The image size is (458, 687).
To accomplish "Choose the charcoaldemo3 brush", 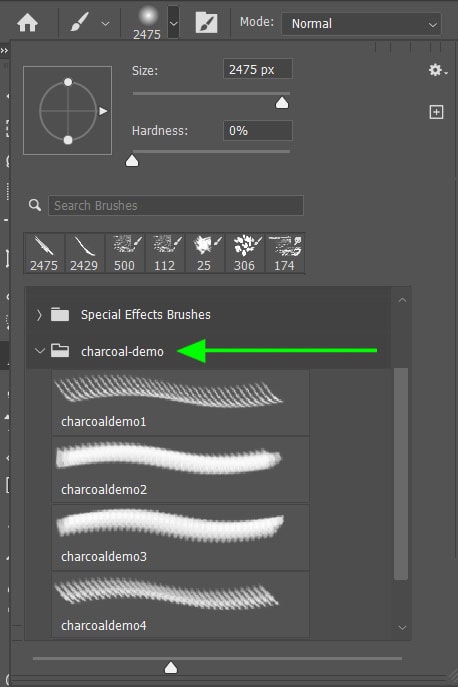I will pyautogui.click(x=181, y=538).
